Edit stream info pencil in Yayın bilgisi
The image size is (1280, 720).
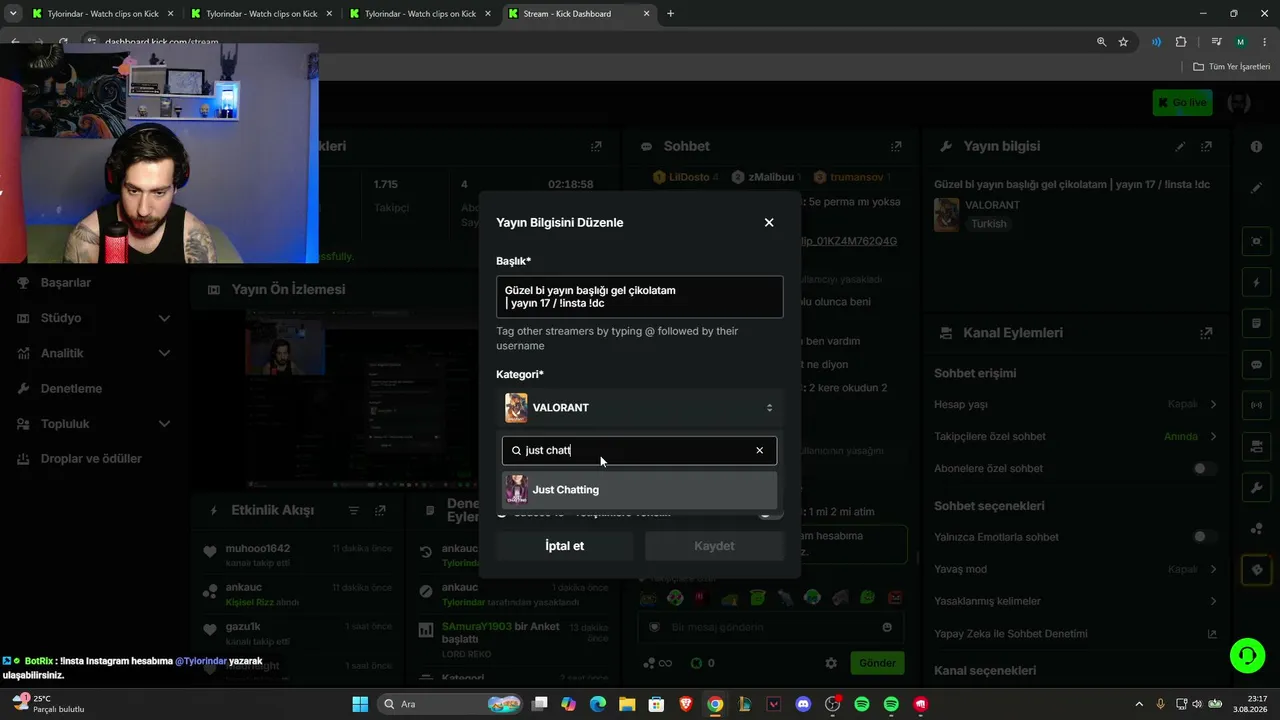coord(1180,146)
